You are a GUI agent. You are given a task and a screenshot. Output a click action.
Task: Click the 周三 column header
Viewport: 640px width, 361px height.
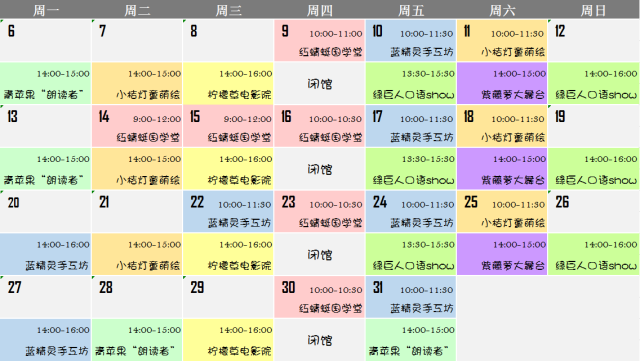pos(229,10)
